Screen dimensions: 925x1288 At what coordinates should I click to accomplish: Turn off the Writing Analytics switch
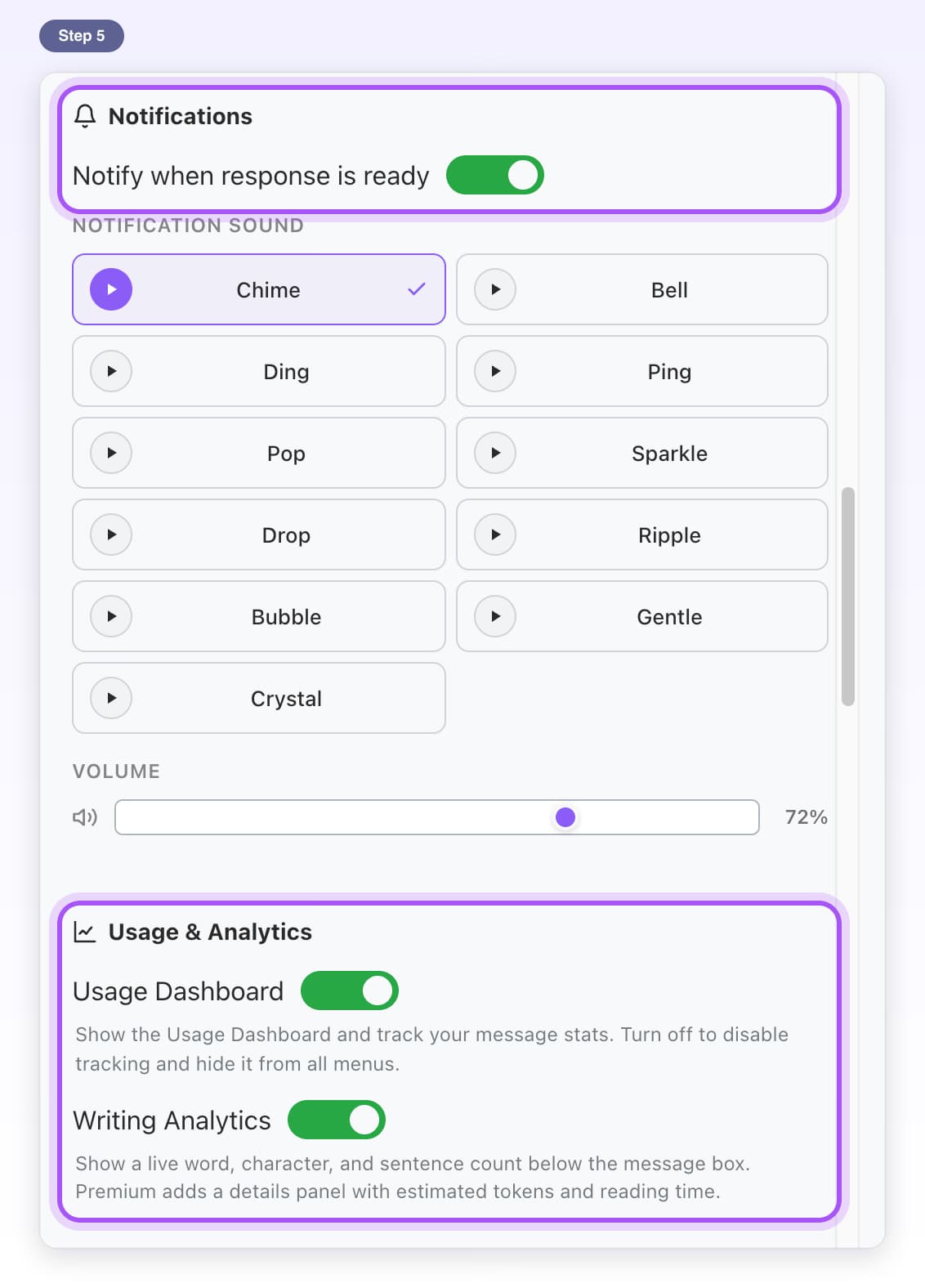(337, 1120)
